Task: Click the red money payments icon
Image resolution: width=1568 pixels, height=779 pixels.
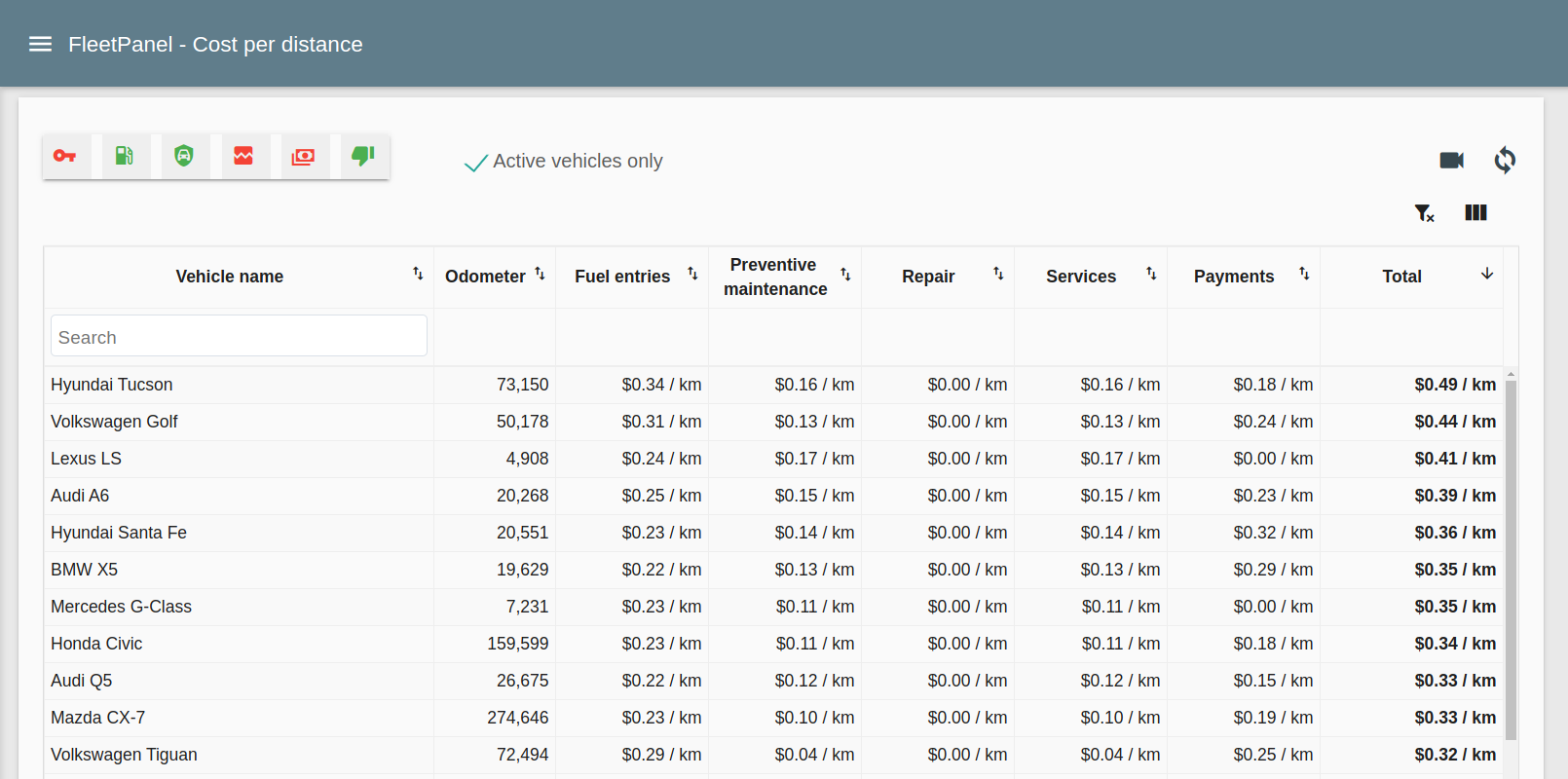Action: [303, 156]
